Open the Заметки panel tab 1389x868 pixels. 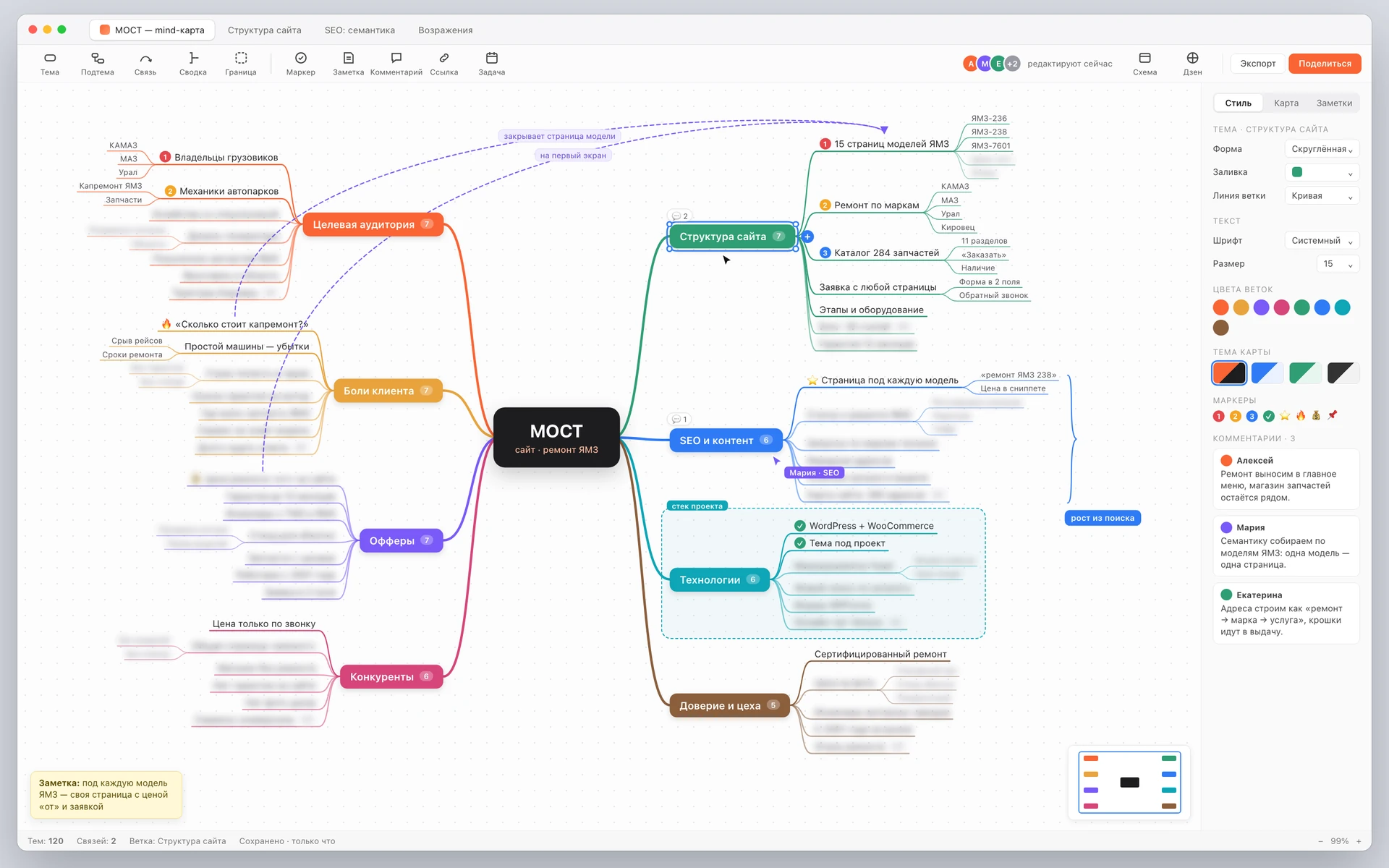1334,103
